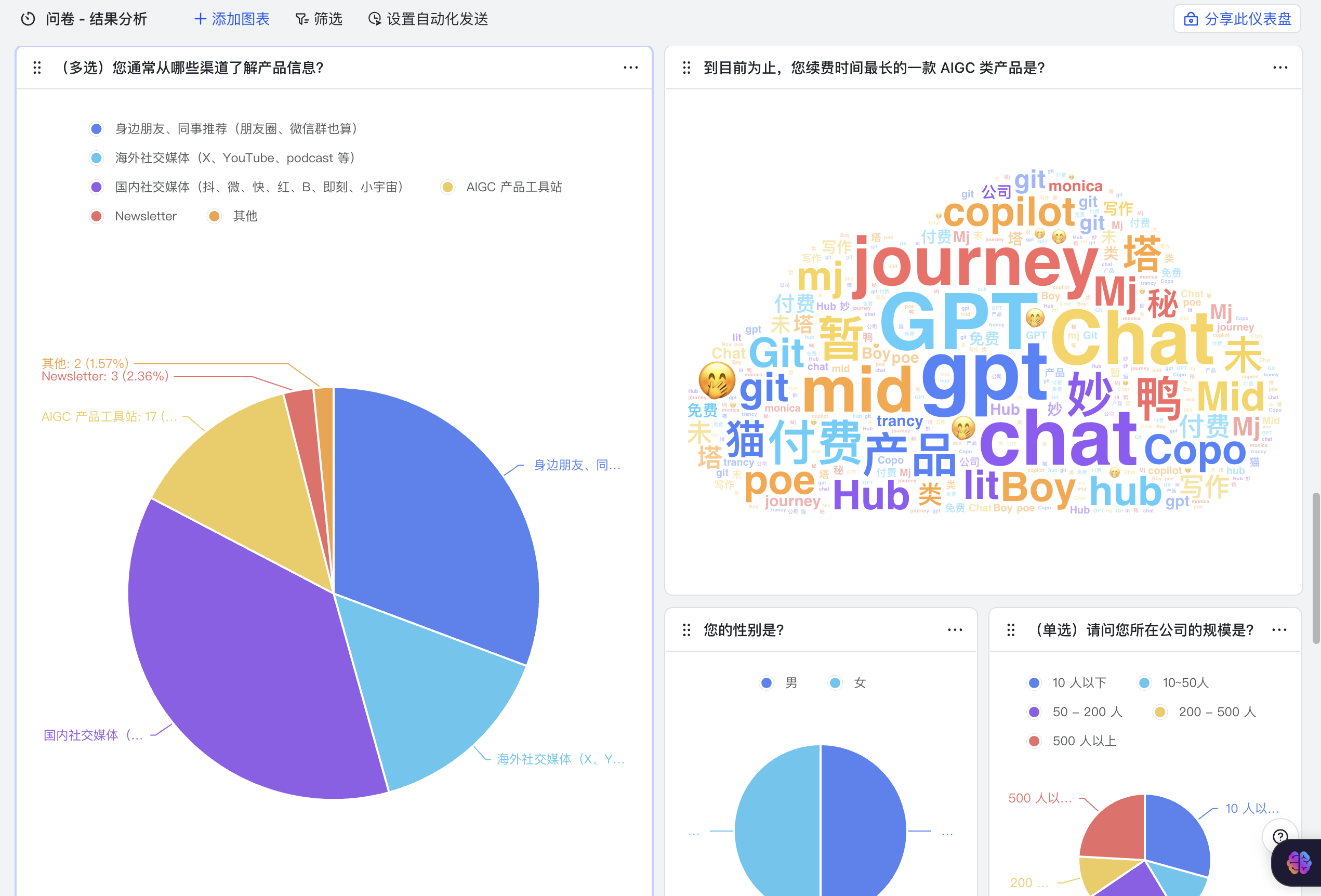Open the more menu of the 公司的规模 card
1321x896 pixels.
coord(1279,630)
